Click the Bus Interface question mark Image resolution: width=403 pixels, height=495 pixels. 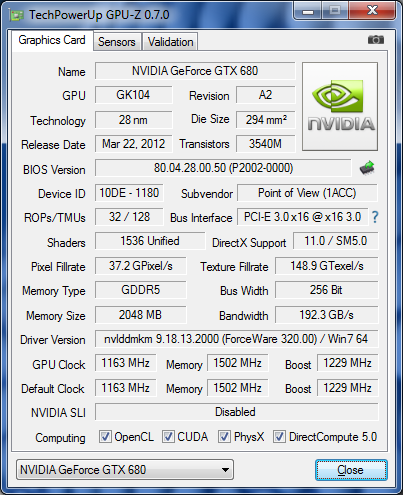pyautogui.click(x=375, y=217)
